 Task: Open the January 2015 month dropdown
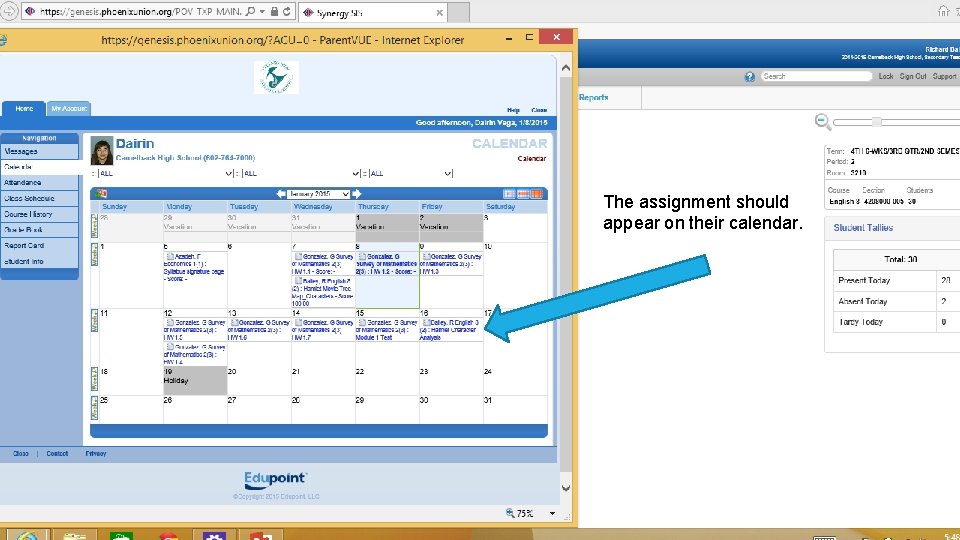coord(318,193)
